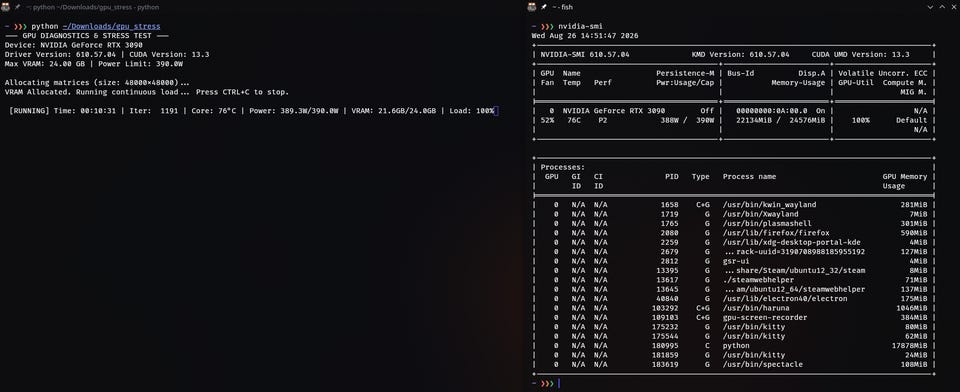Viewport: 960px width, 392px height.
Task: Click the 'Process name' column header
Action: coord(749,176)
